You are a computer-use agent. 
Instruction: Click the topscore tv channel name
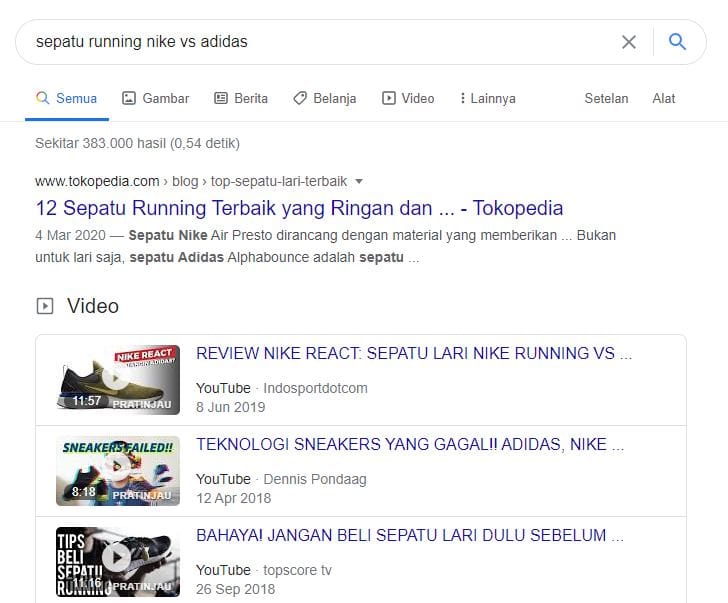pos(298,570)
